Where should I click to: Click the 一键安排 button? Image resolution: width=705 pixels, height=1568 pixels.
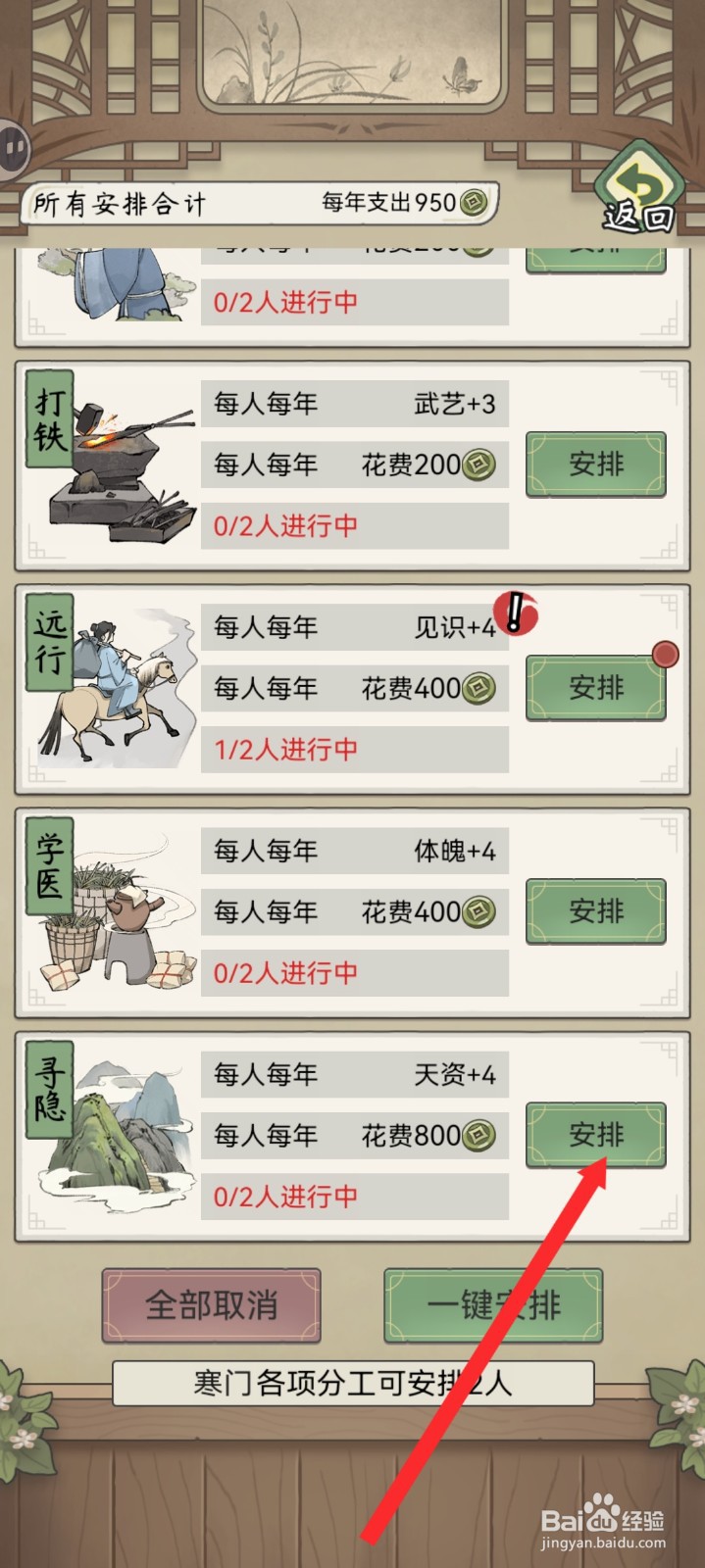493,1305
